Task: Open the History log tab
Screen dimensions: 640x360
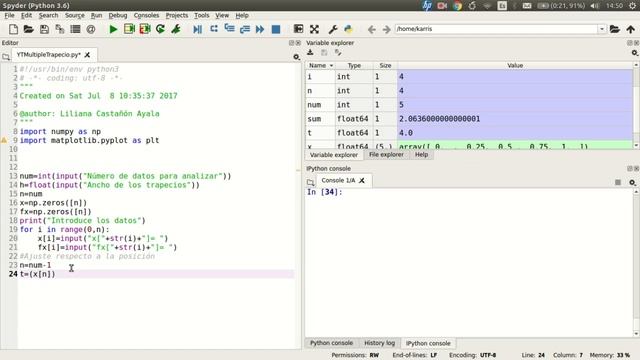Action: point(379,343)
